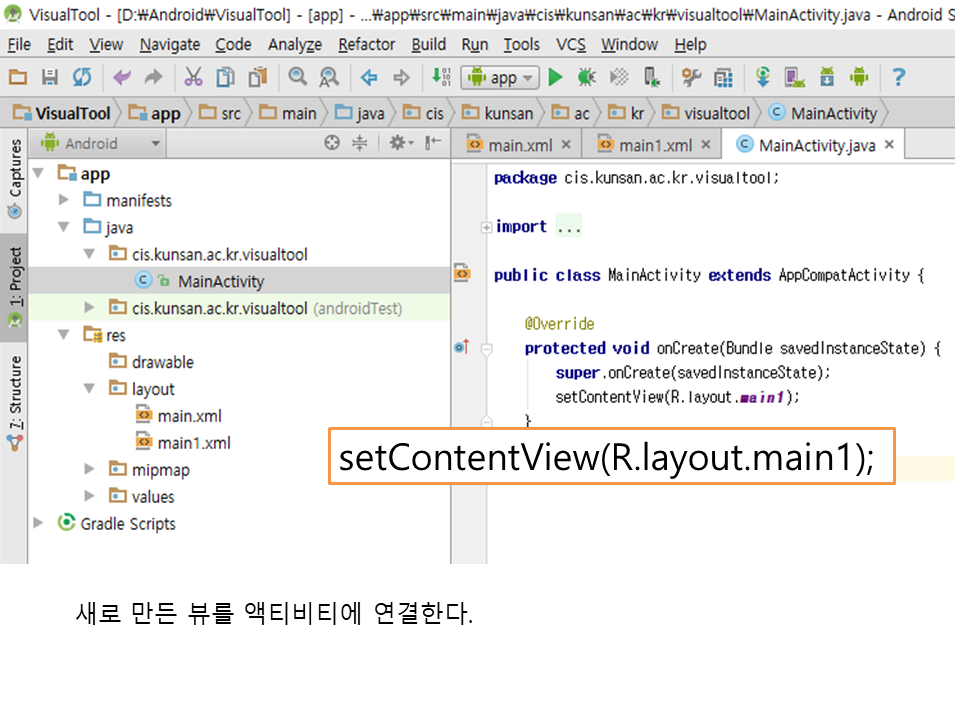Select main1.xml in the layout folder
This screenshot has height=720, width=960.
pos(193,443)
